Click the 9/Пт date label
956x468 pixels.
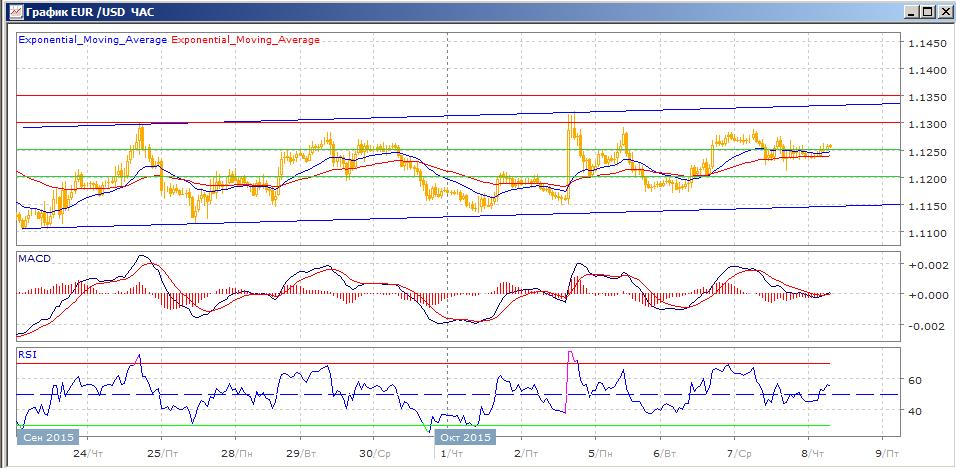tap(887, 454)
